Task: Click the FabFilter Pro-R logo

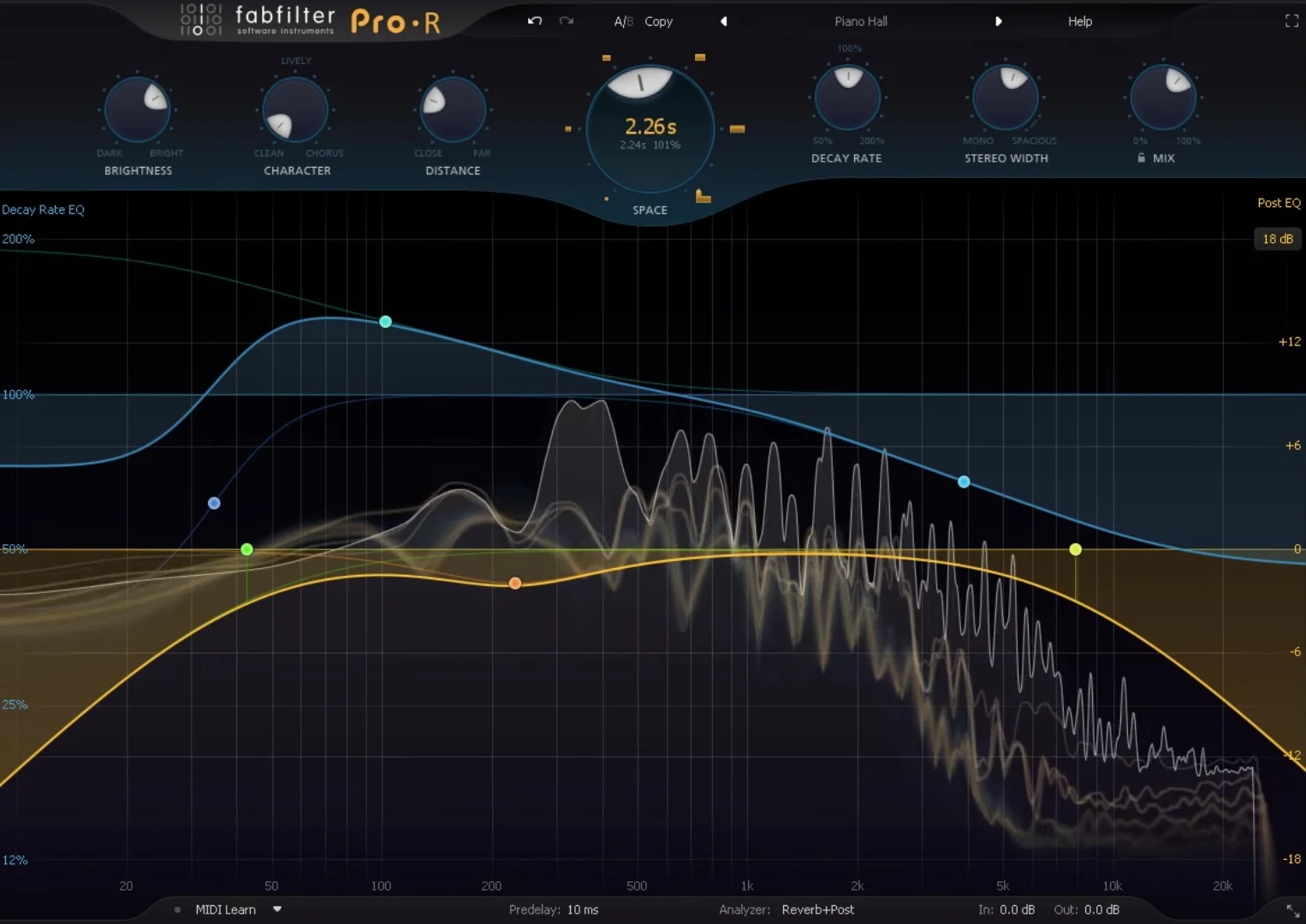Action: click(311, 21)
